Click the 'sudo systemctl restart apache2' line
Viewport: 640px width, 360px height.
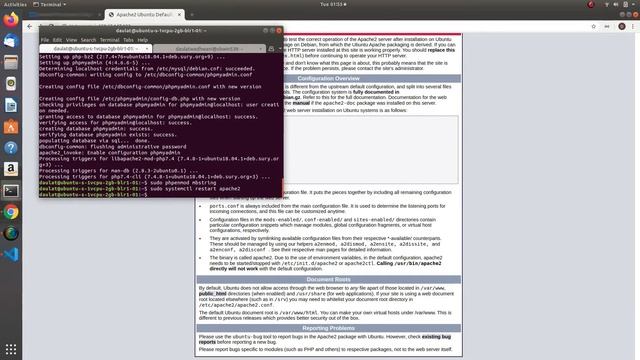pyautogui.click(x=140, y=189)
